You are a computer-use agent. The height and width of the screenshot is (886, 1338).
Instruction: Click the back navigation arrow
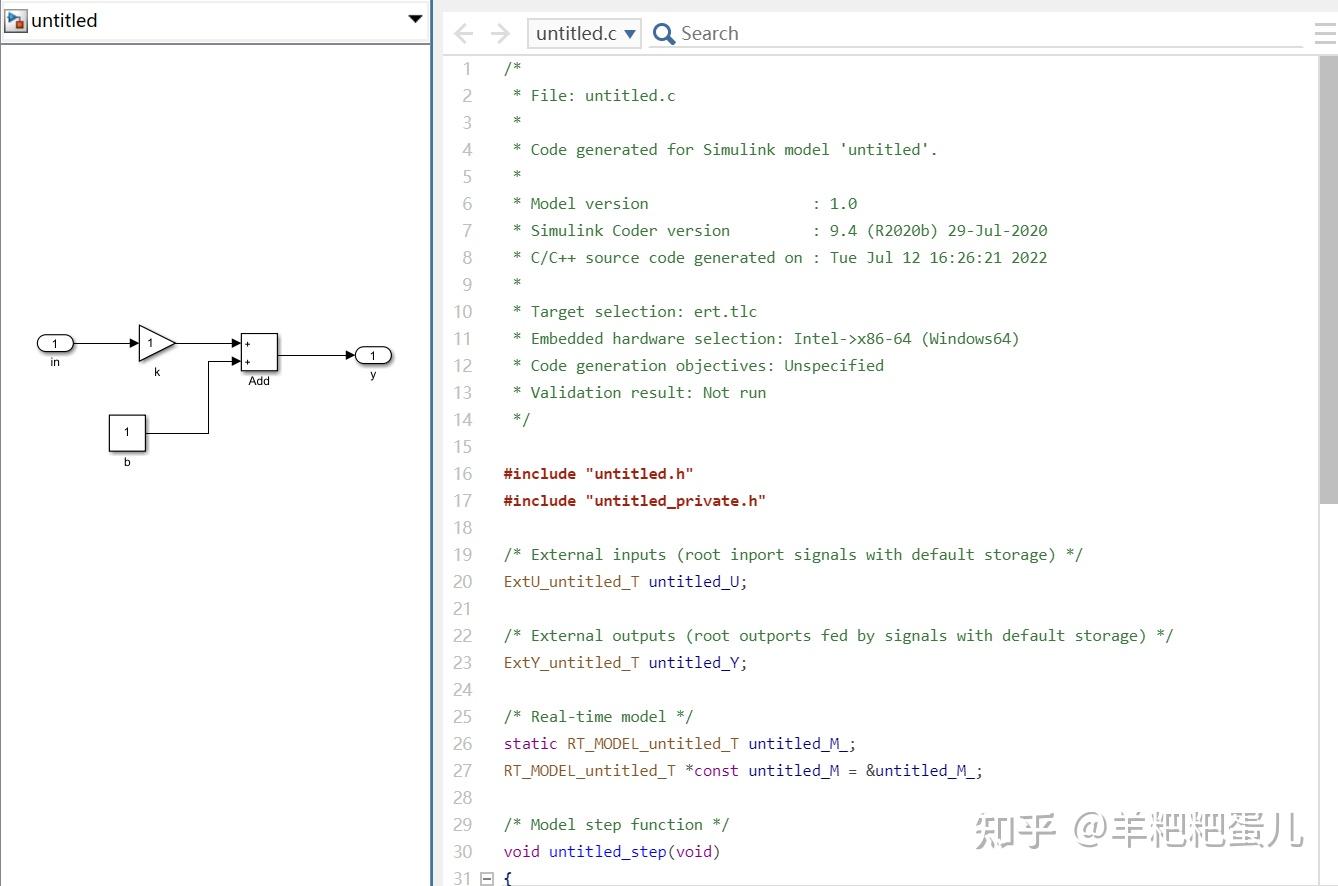click(462, 33)
